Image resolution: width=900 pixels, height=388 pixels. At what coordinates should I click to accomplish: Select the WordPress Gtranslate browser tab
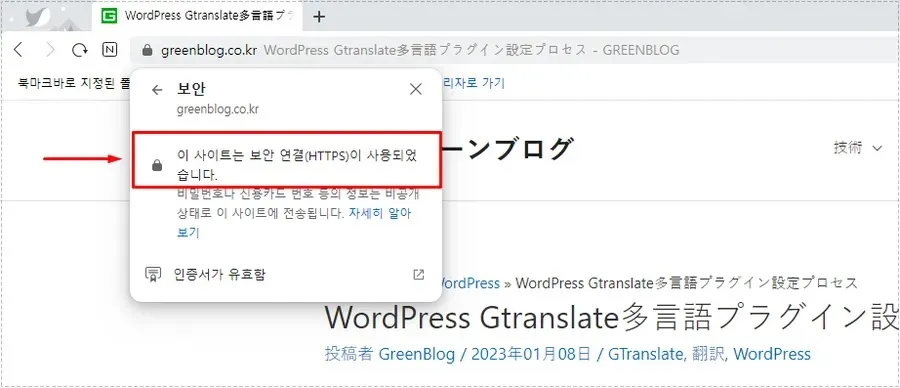[x=198, y=16]
